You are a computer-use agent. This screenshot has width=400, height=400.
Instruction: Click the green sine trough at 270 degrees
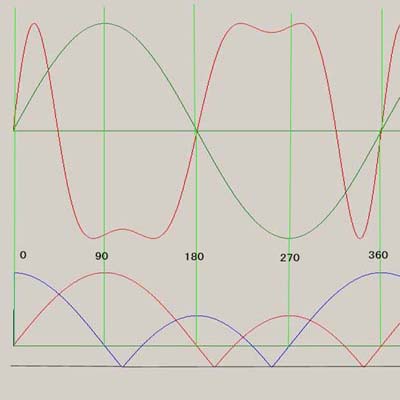pos(289,238)
